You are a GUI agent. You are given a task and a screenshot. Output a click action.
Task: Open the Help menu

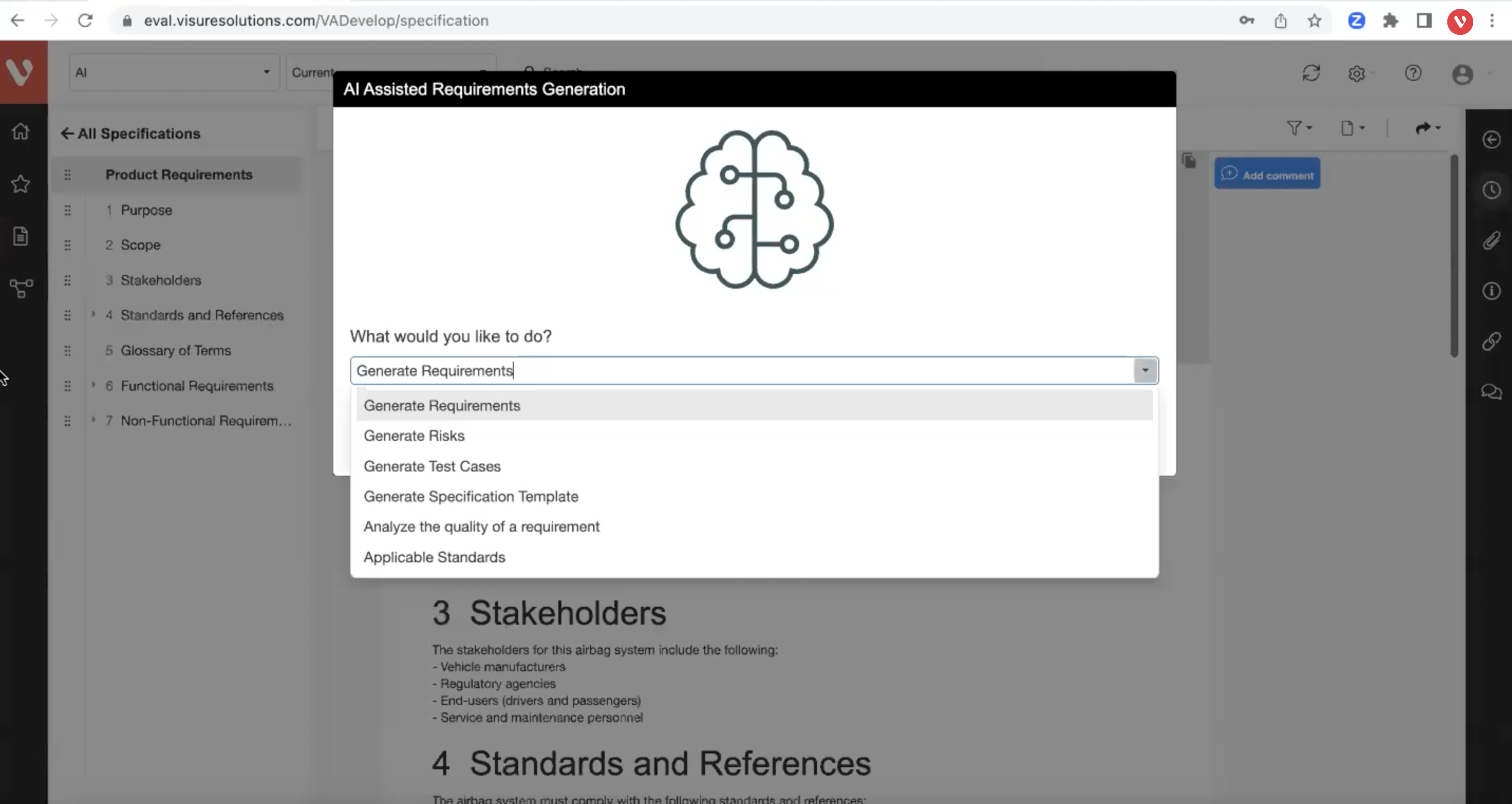coord(1413,73)
